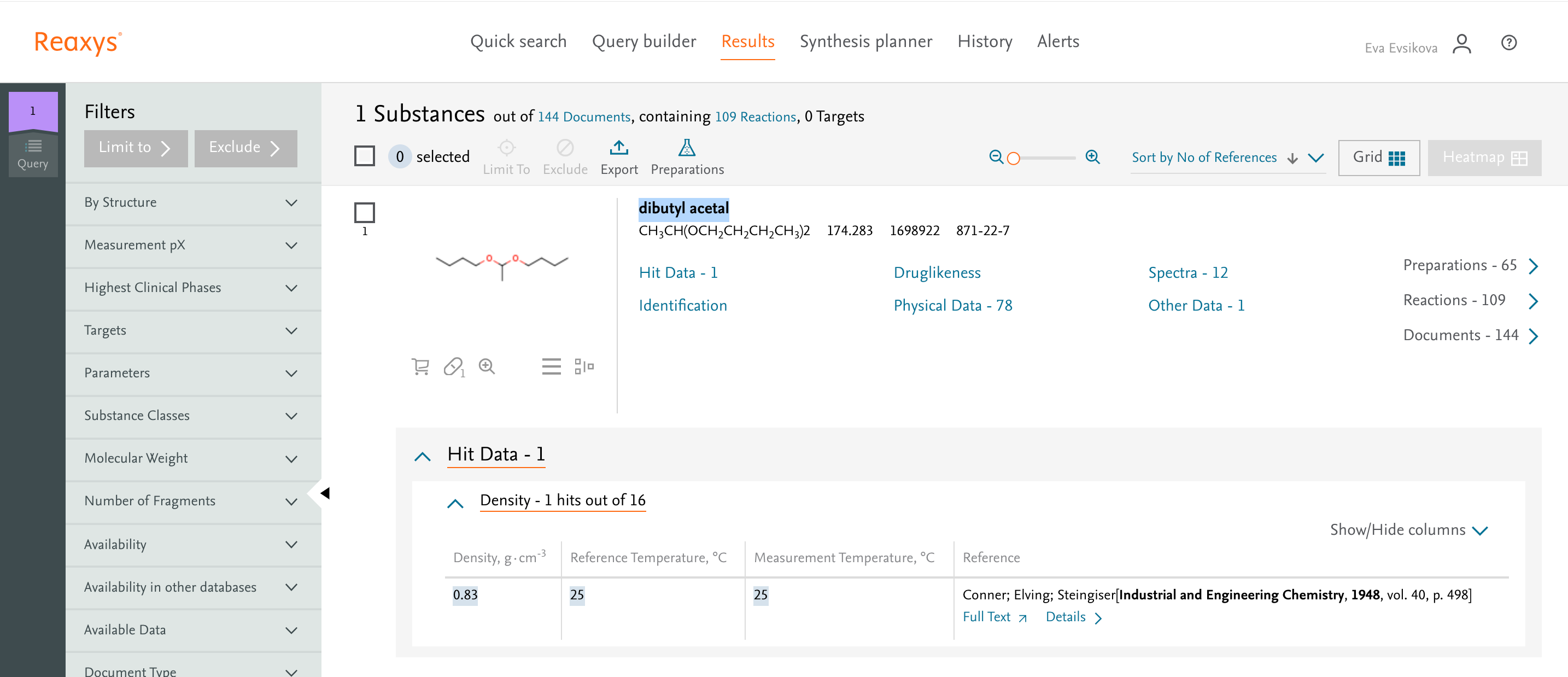Open Documents - 144 arrow
Image resolution: width=1568 pixels, height=677 pixels.
pos(1534,336)
